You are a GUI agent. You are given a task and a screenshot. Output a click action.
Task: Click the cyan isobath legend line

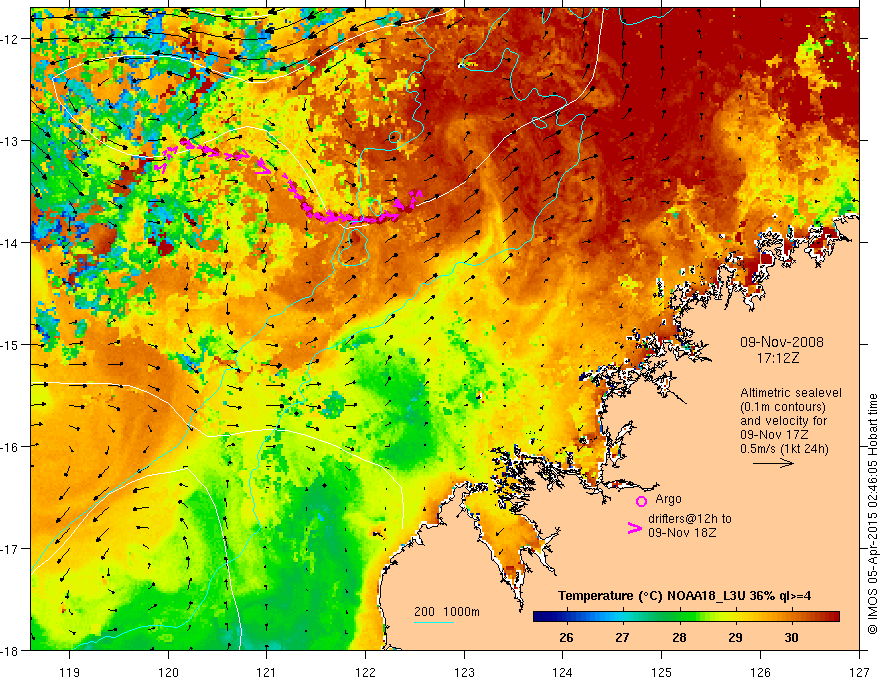point(434,622)
